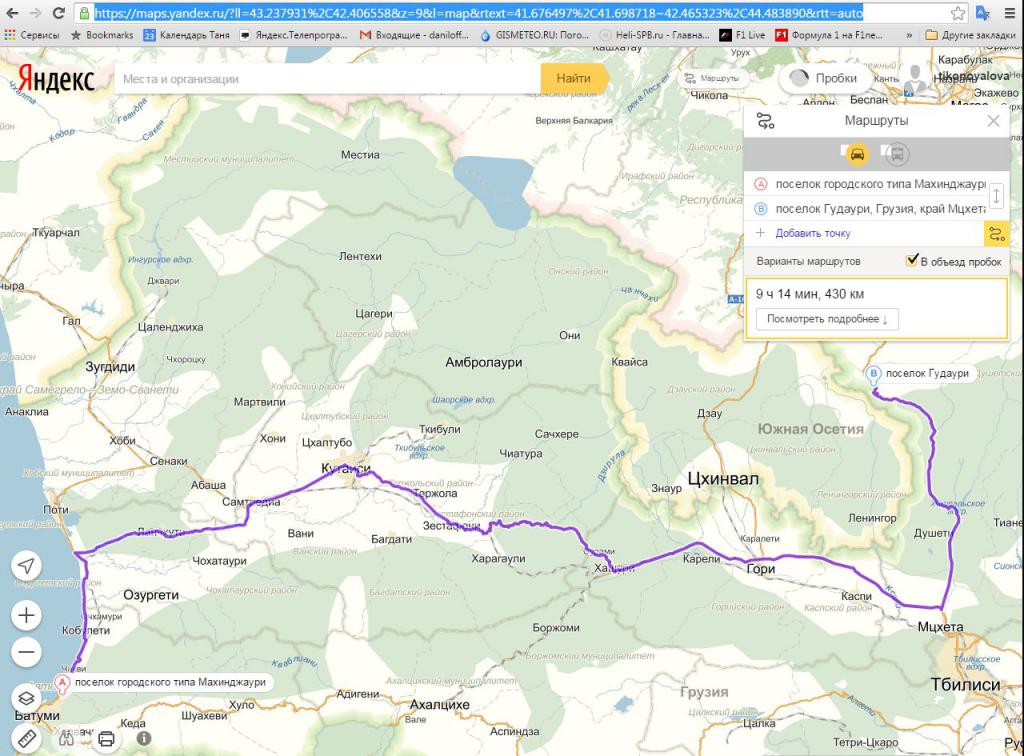Toggle Пробки traffic layer button
The width and height of the screenshot is (1024, 756).
coord(824,78)
